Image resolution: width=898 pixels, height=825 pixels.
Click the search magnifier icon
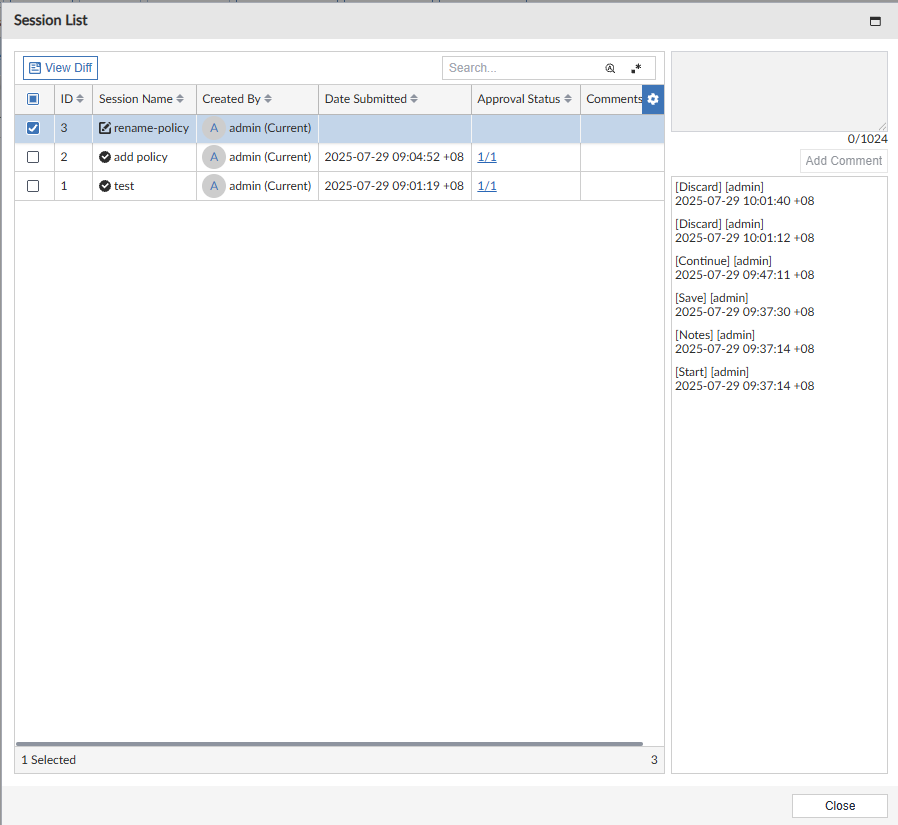click(x=610, y=68)
